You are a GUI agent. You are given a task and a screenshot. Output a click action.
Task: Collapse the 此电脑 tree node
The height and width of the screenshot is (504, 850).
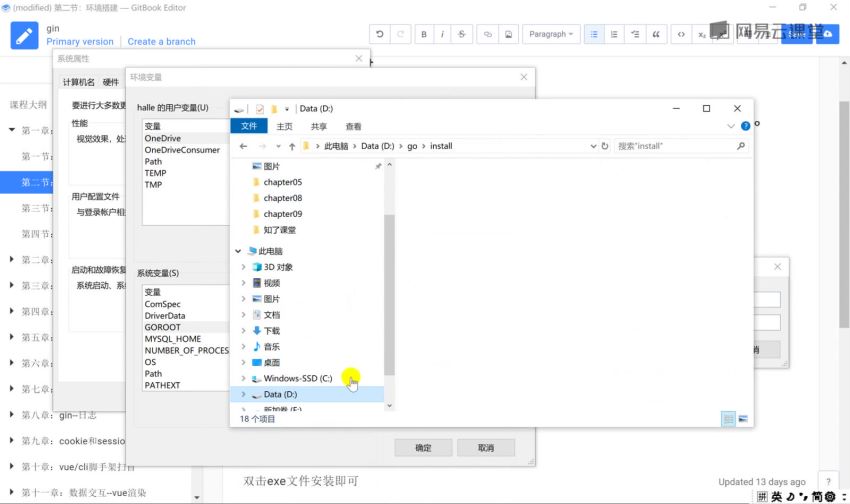[237, 251]
